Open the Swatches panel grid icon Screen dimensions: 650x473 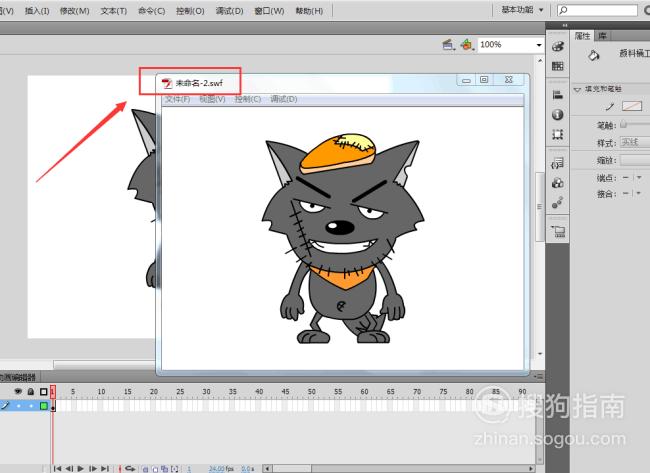pyautogui.click(x=558, y=66)
